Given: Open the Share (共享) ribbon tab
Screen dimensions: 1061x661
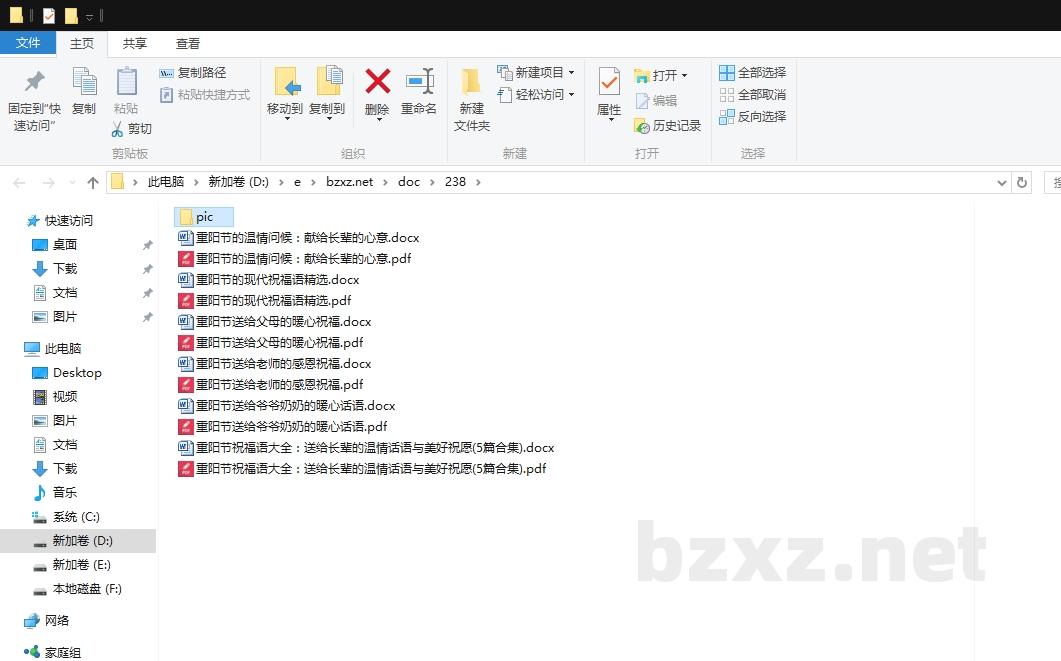Looking at the screenshot, I should 135,43.
